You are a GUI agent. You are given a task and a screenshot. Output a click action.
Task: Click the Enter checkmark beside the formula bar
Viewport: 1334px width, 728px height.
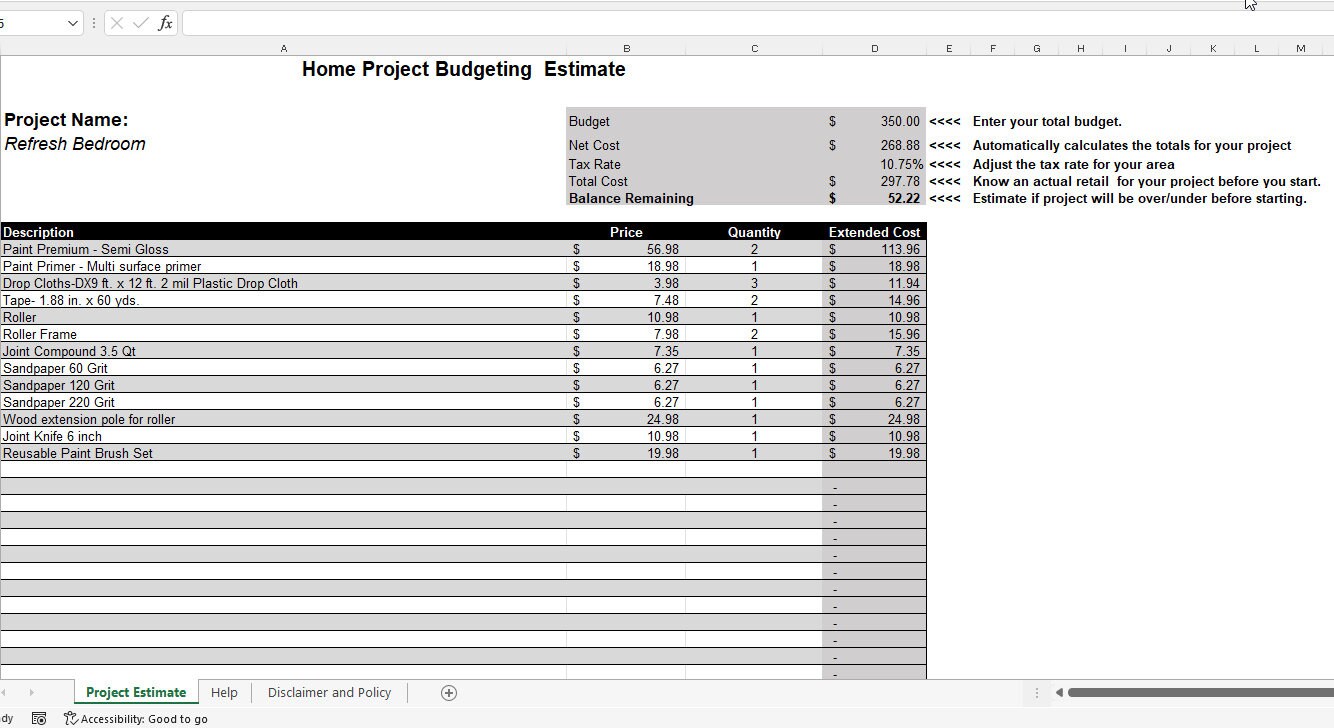click(x=139, y=22)
